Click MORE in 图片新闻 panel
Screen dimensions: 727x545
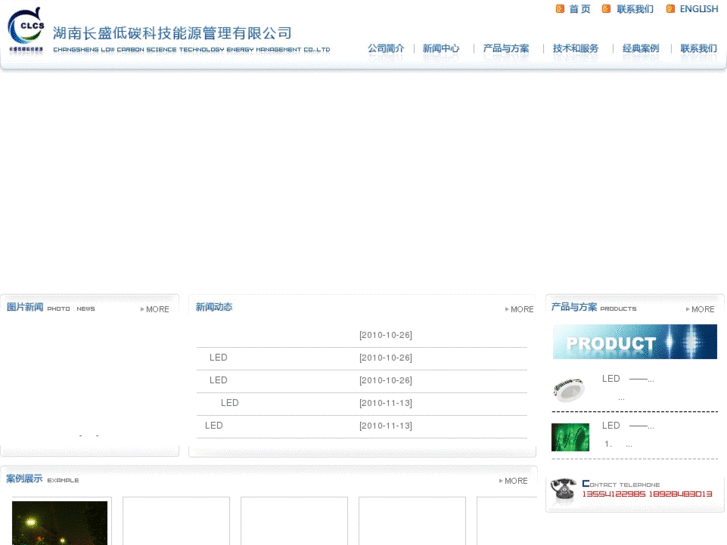click(x=155, y=309)
